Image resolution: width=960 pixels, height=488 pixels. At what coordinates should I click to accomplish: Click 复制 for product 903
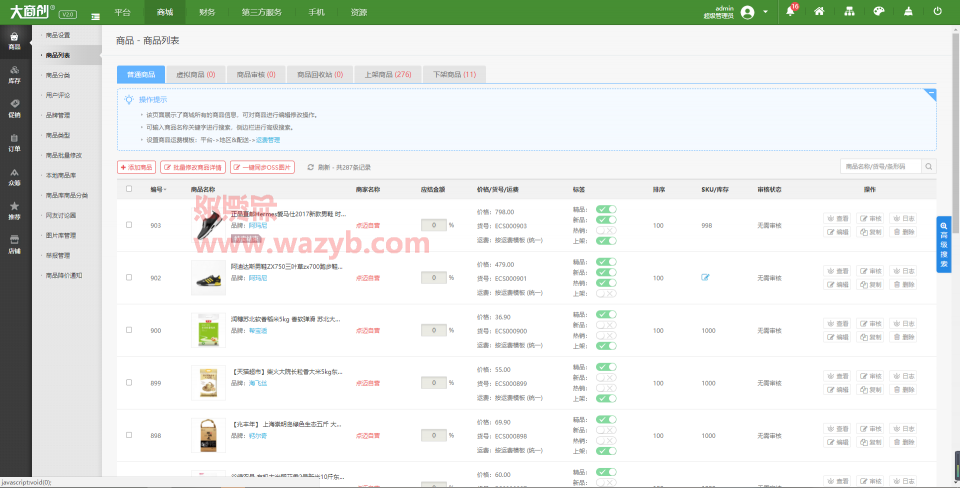pos(870,232)
